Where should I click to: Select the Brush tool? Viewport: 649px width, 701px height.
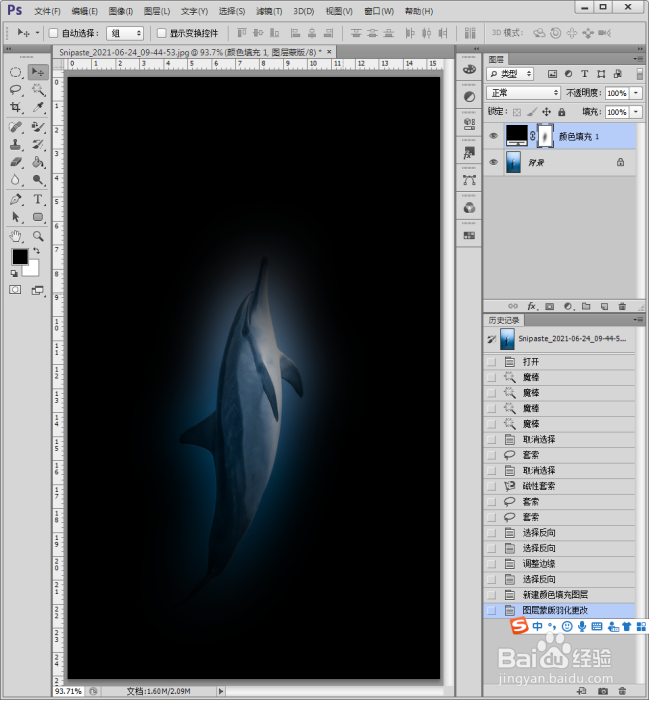[x=38, y=127]
